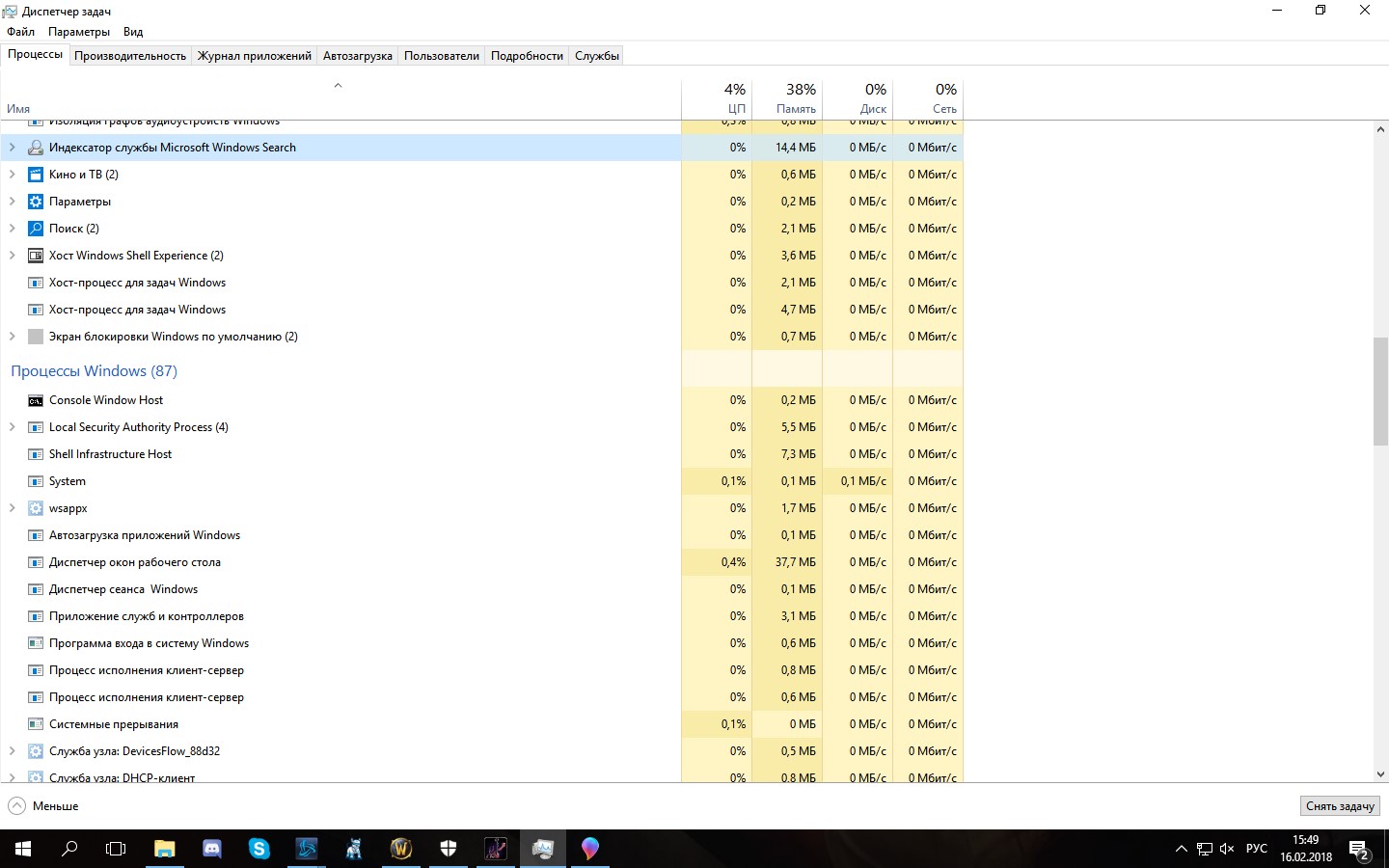The width and height of the screenshot is (1389, 868).
Task: Sort processes by Память column header
Action: [x=787, y=98]
